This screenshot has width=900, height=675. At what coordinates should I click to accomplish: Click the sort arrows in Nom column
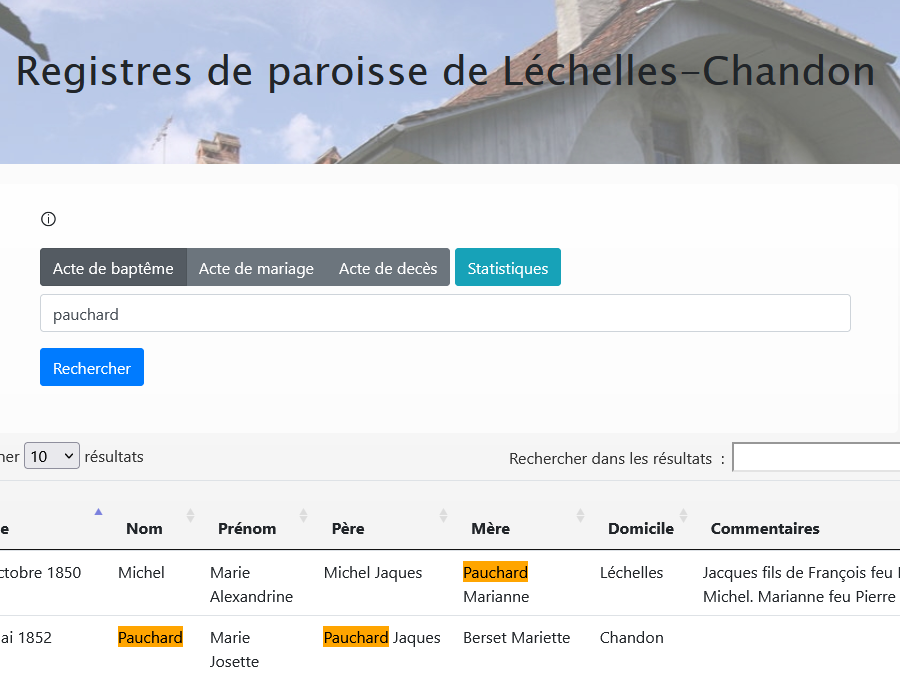[190, 516]
